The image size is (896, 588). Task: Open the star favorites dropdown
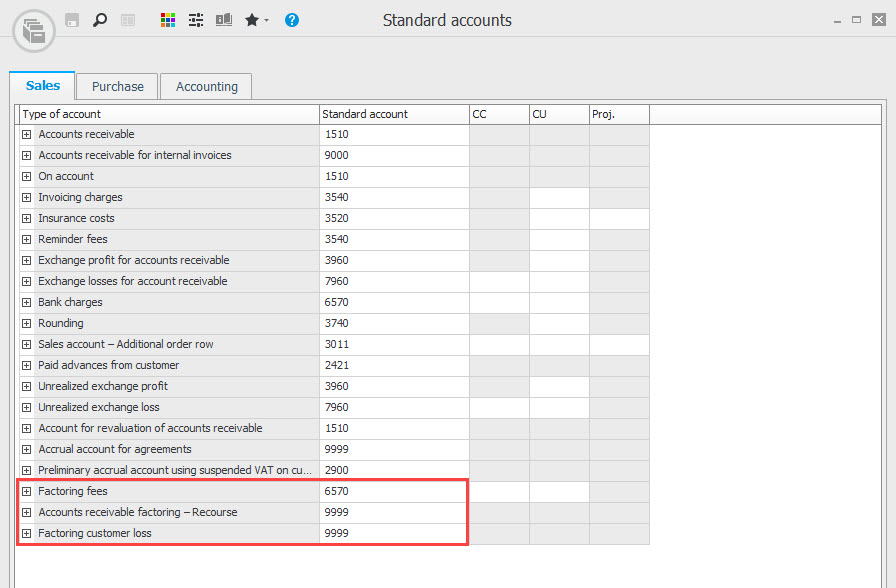pyautogui.click(x=256, y=20)
